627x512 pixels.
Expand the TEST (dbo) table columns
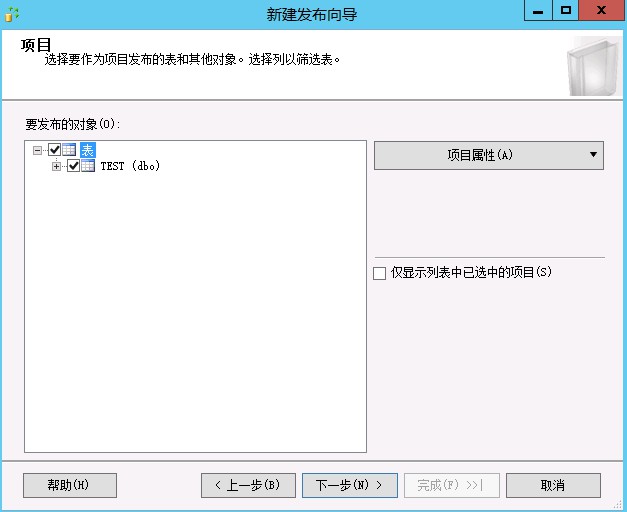click(57, 166)
